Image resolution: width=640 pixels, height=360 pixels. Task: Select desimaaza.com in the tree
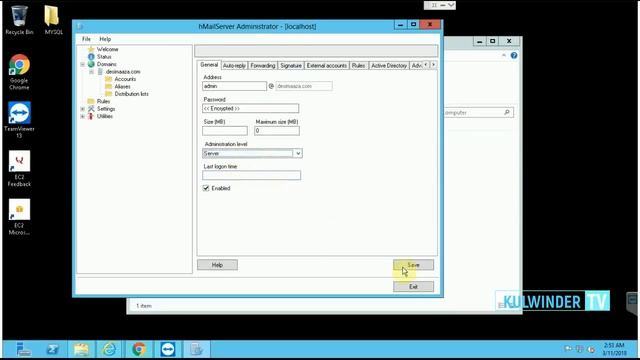click(123, 71)
